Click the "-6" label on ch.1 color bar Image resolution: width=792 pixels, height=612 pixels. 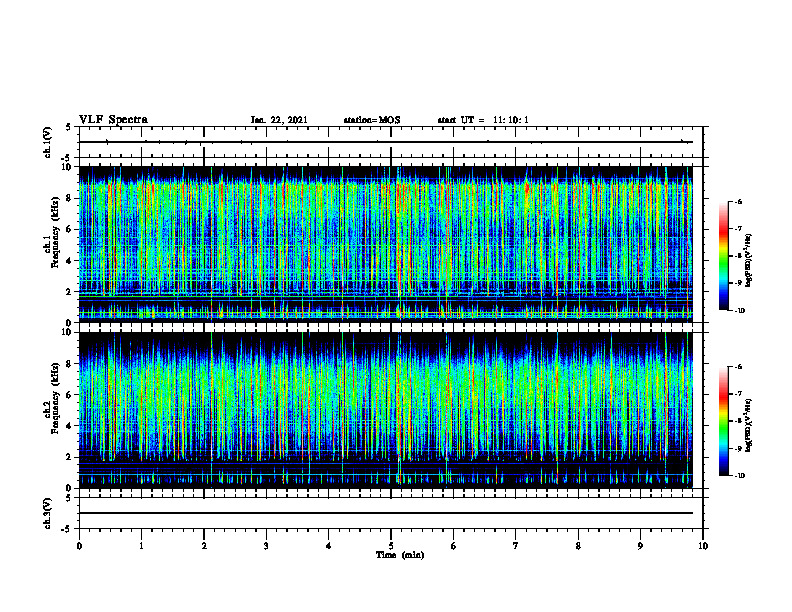tap(738, 201)
